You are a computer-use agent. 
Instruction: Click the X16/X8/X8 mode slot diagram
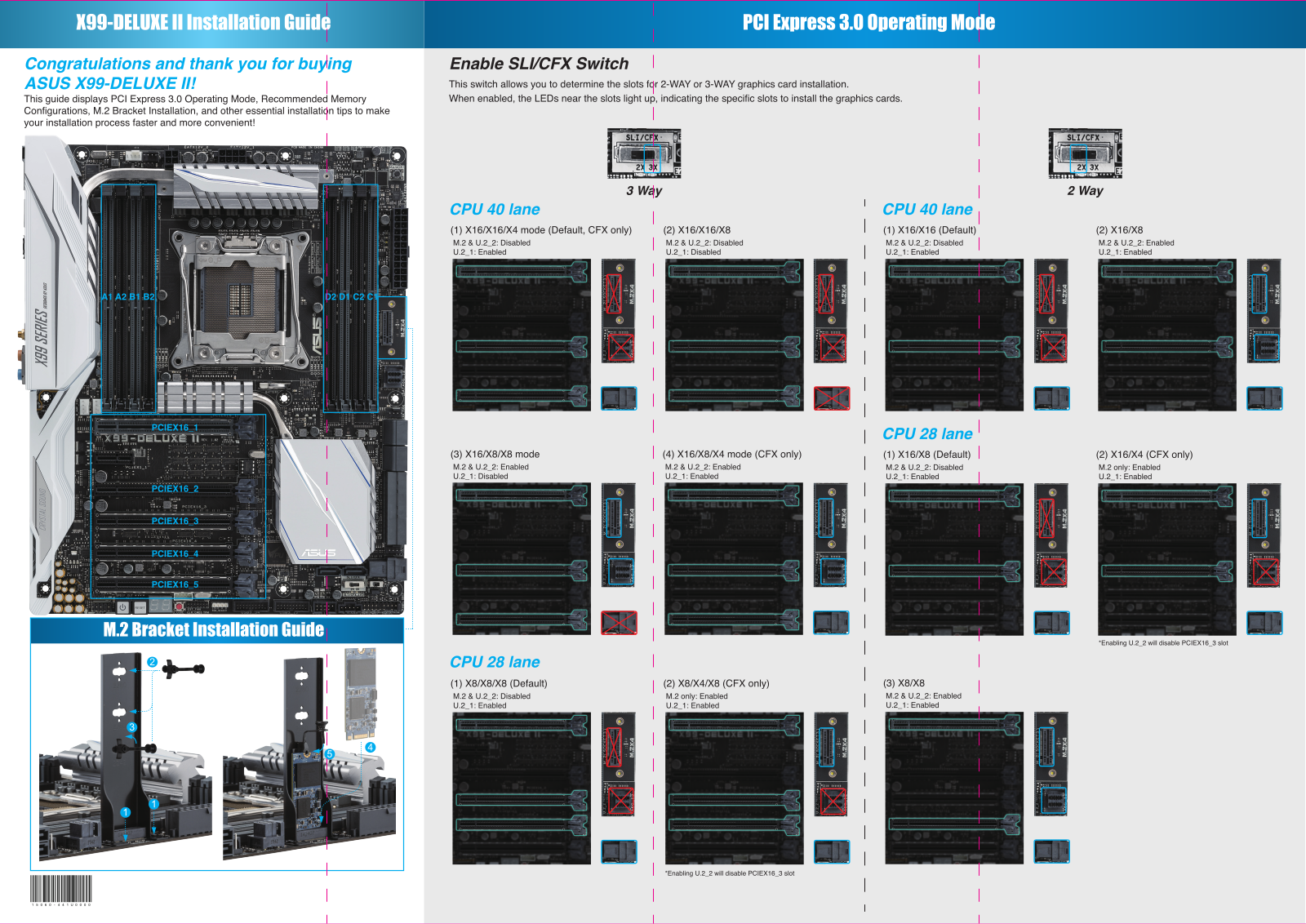pyautogui.click(x=522, y=559)
